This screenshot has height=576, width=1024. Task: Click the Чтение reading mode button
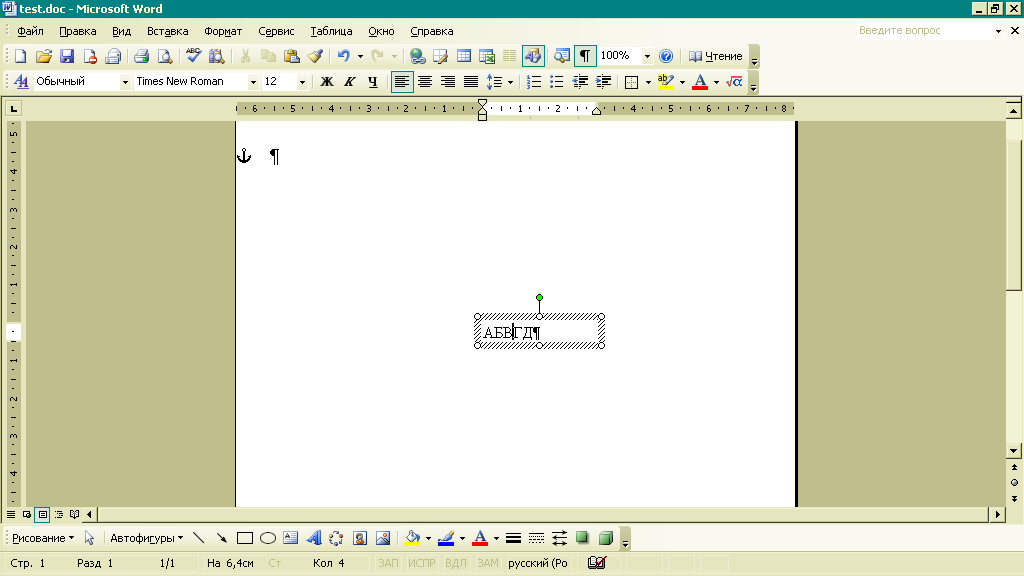coord(716,56)
